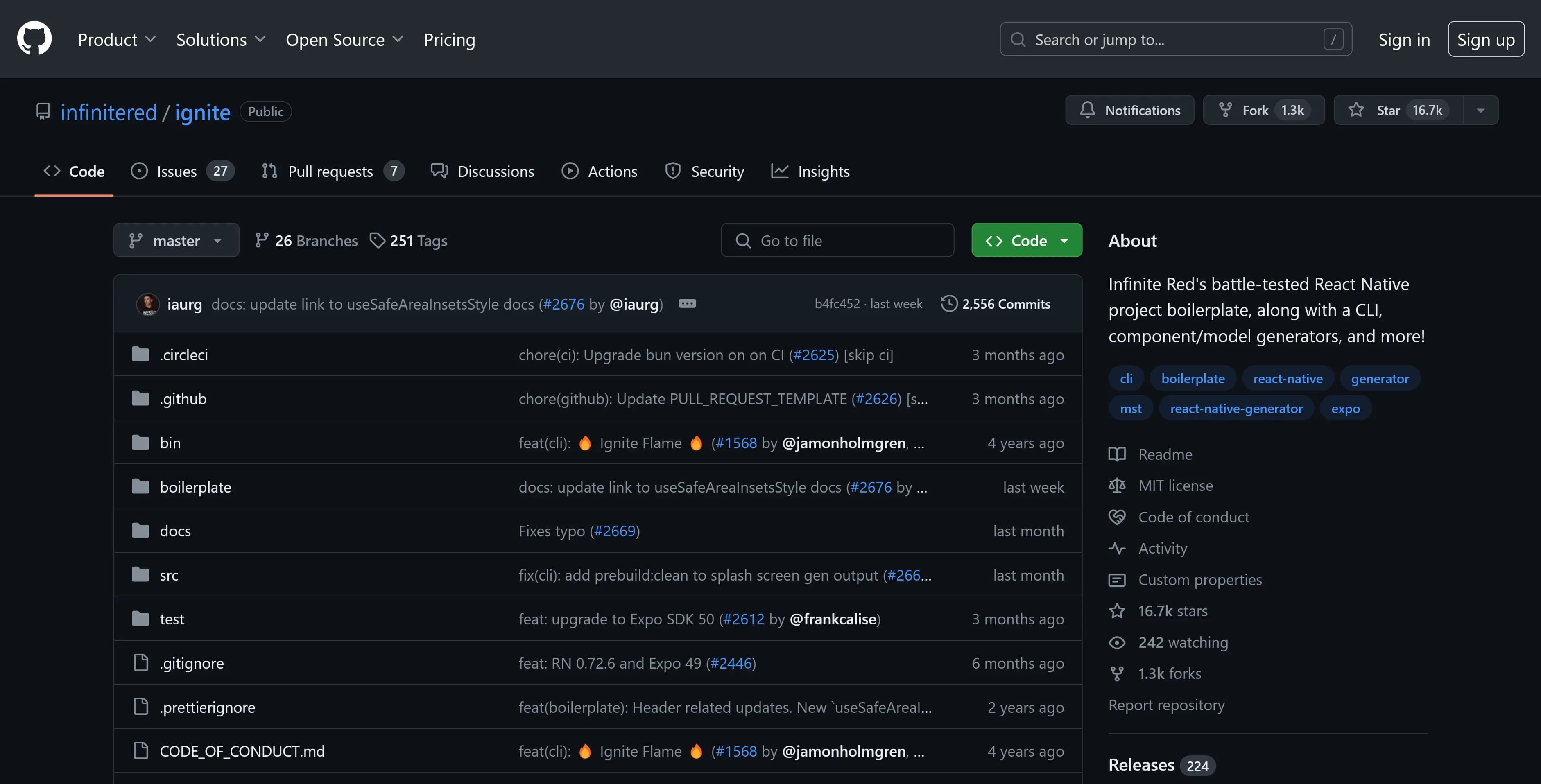1541x784 pixels.
Task: Click the infinitered owner link
Action: click(x=109, y=112)
